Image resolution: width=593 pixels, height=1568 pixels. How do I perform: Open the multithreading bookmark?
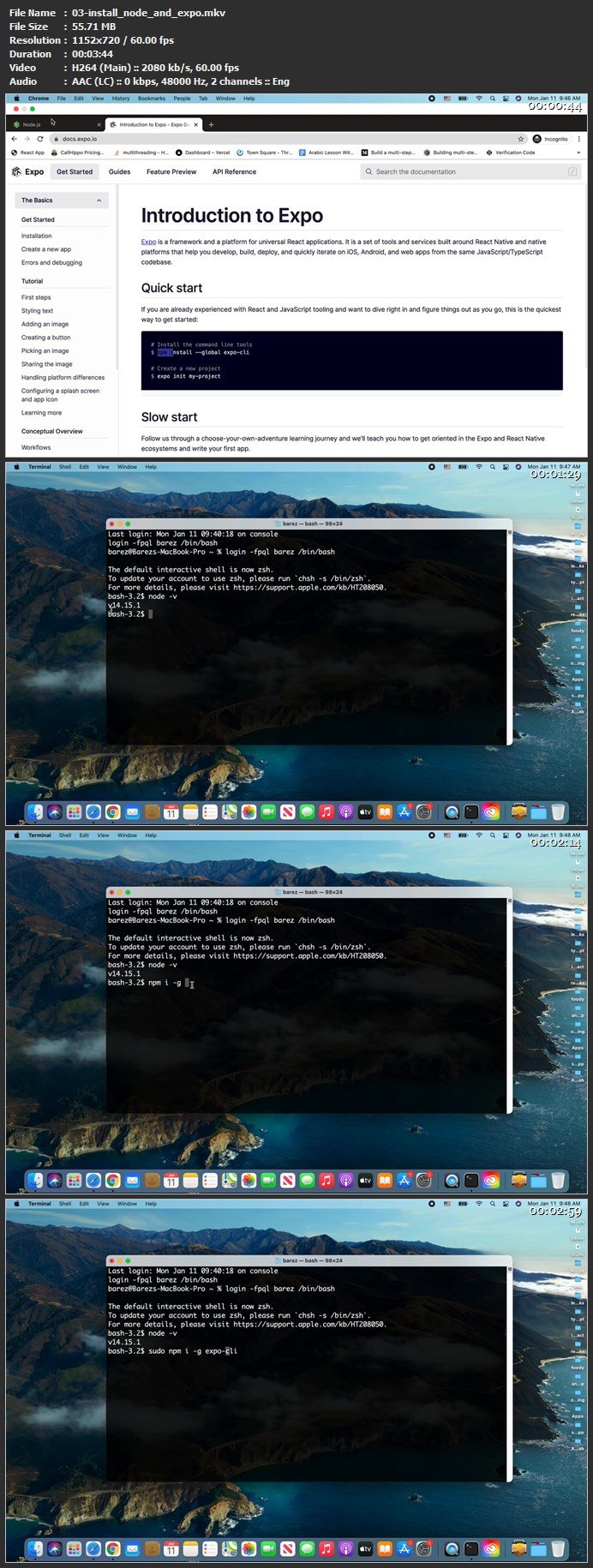tap(141, 153)
